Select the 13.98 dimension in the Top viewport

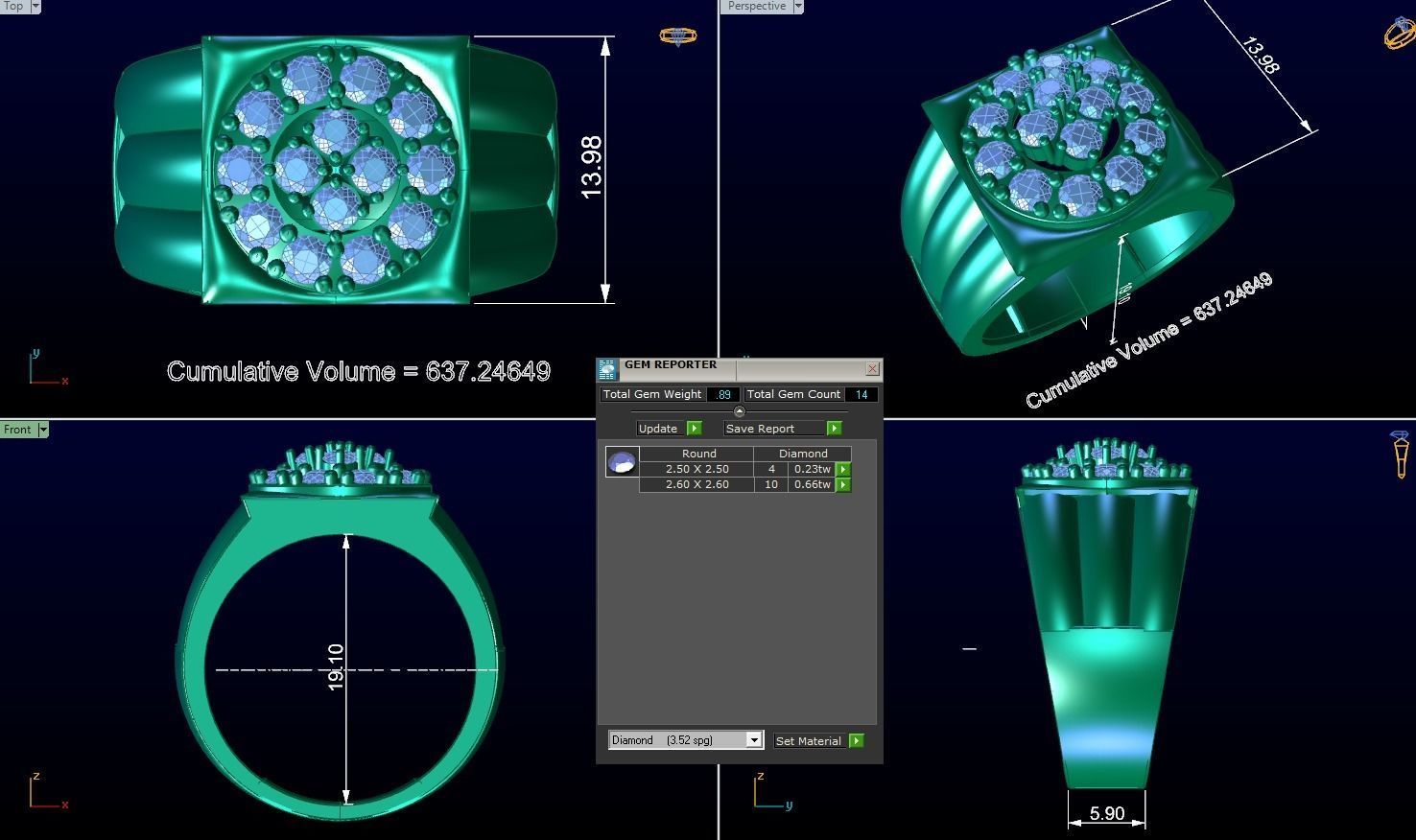pyautogui.click(x=592, y=167)
